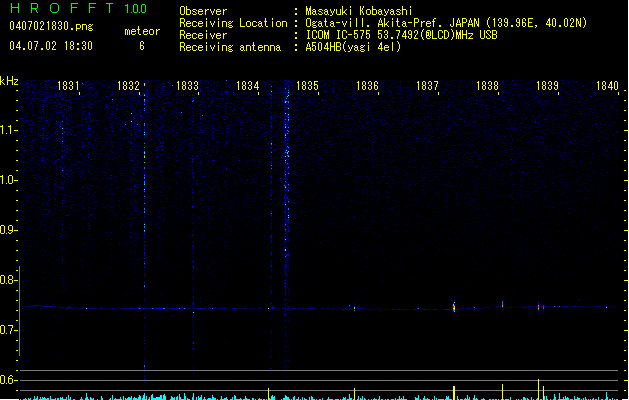
Task: Click the 1839 time marker
Action: [548, 86]
